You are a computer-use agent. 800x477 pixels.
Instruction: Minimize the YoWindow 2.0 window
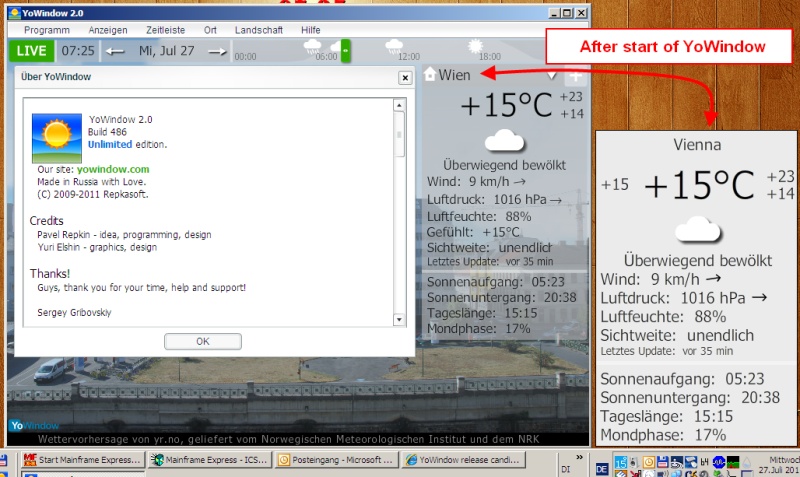(x=555, y=13)
